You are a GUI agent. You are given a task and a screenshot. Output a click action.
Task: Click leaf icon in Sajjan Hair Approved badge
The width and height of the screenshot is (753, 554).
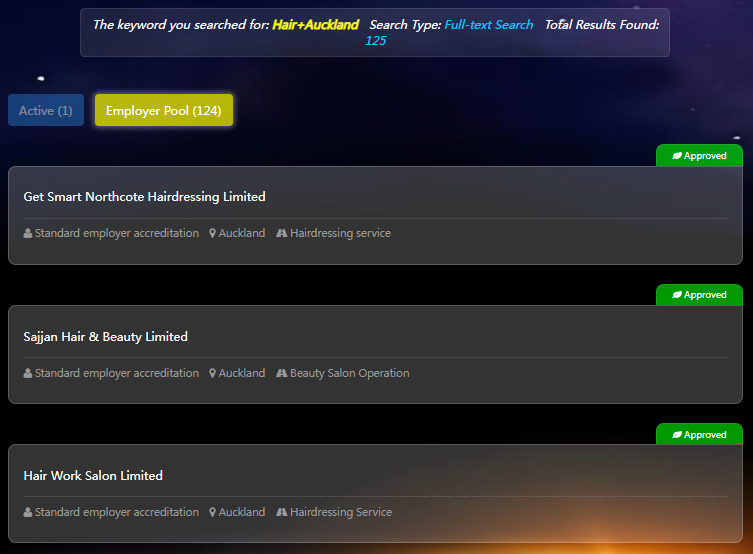coord(677,295)
